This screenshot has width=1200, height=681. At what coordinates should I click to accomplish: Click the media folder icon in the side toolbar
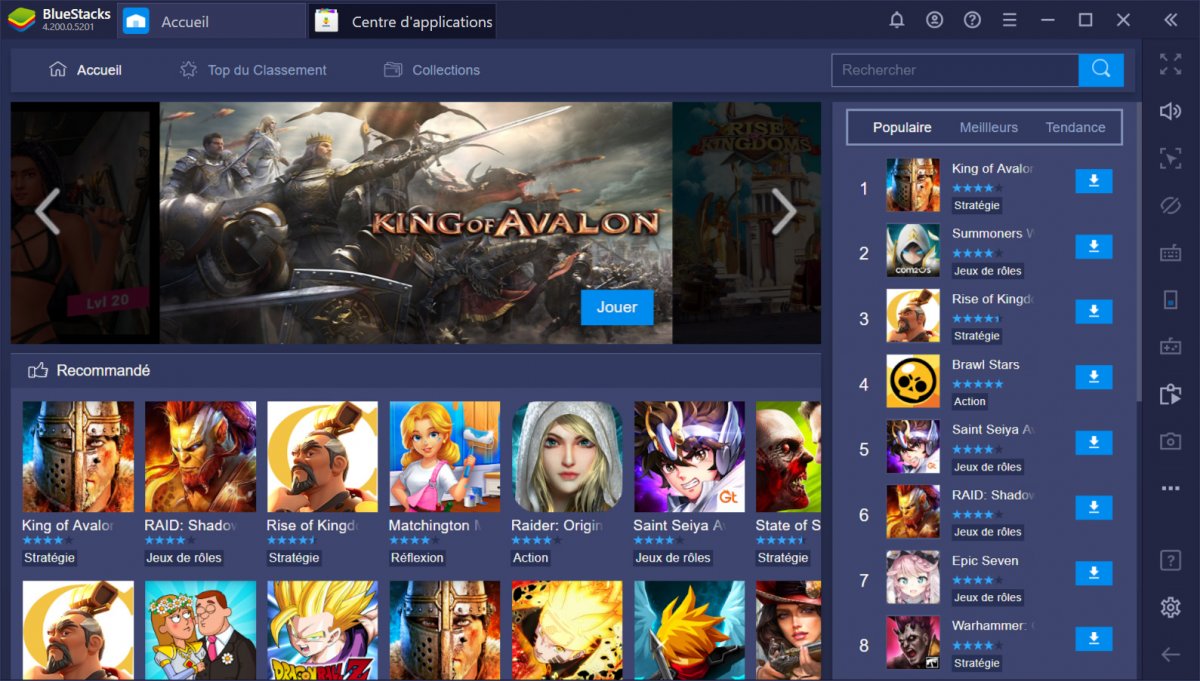tap(1170, 394)
